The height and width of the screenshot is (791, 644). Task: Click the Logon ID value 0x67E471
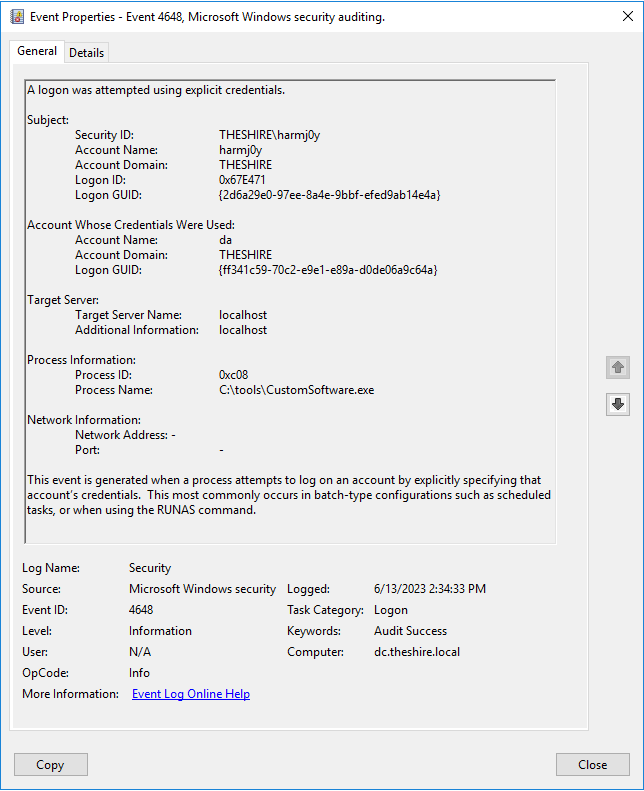pyautogui.click(x=242, y=180)
